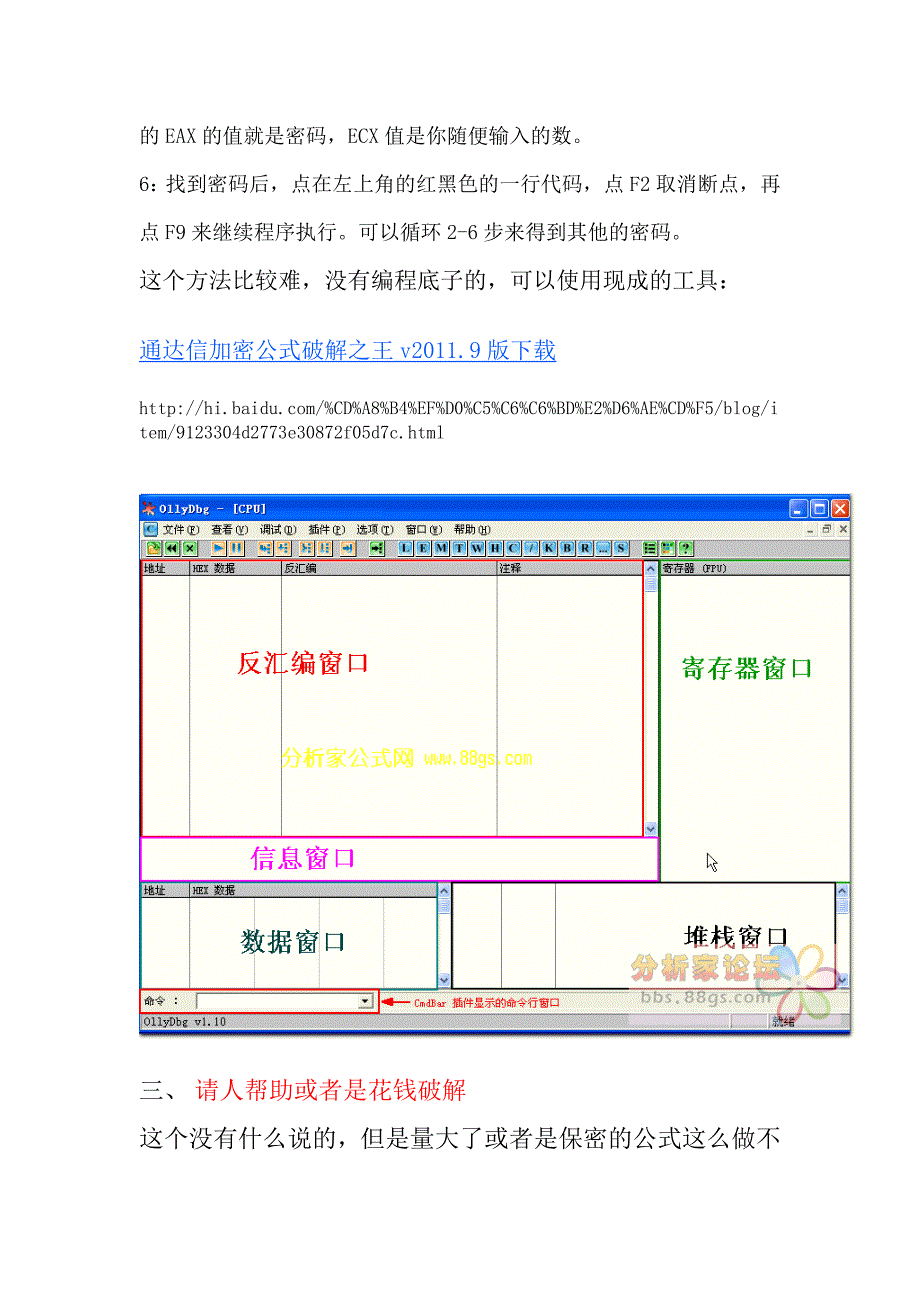Click the 地址 column header in the disassembly pane
The width and height of the screenshot is (920, 1302).
click(x=165, y=568)
